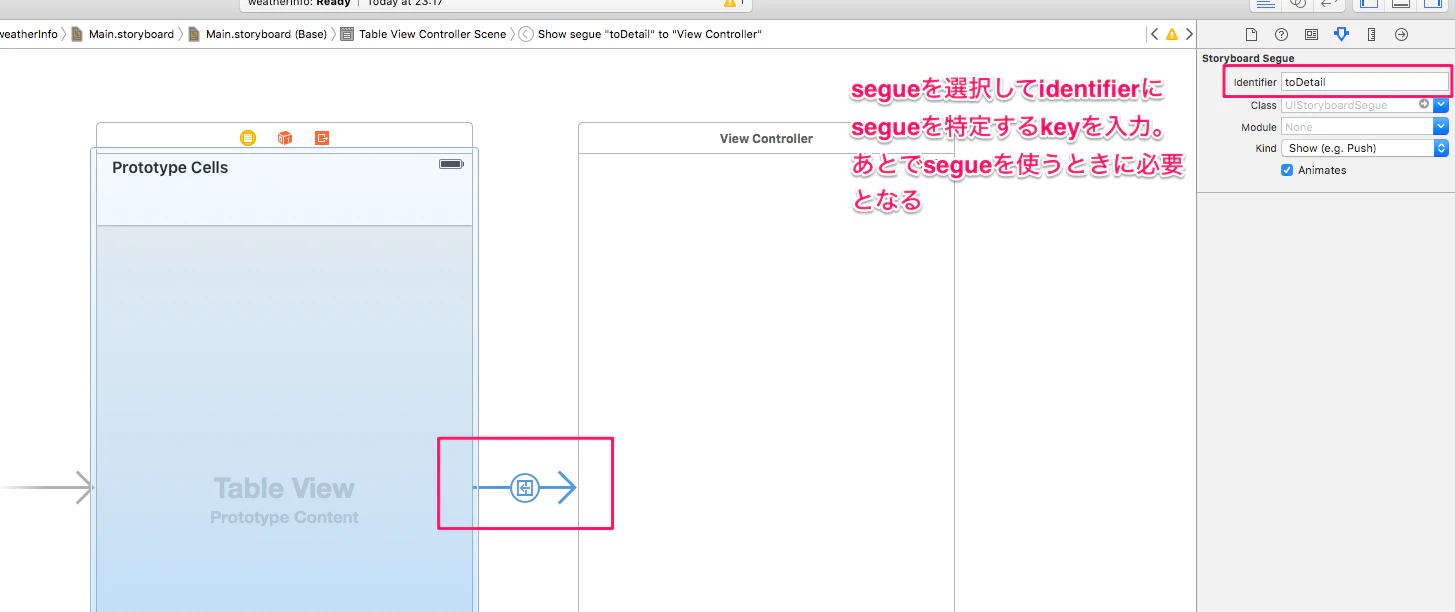Viewport: 1455px width, 612px height.
Task: Select the yellow Table View Controller dock icon
Action: point(248,138)
